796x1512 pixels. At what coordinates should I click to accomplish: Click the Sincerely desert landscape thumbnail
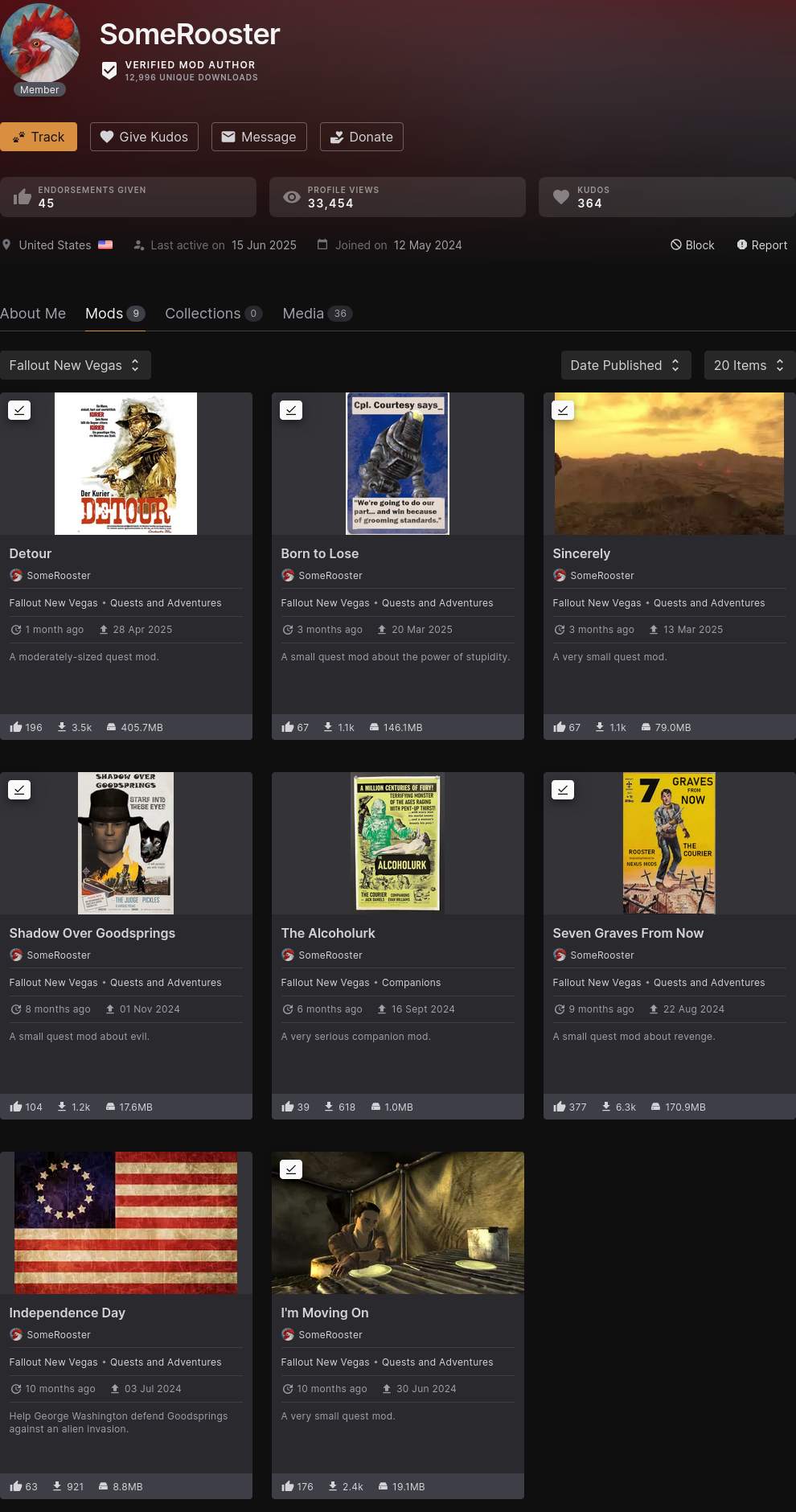click(x=670, y=463)
